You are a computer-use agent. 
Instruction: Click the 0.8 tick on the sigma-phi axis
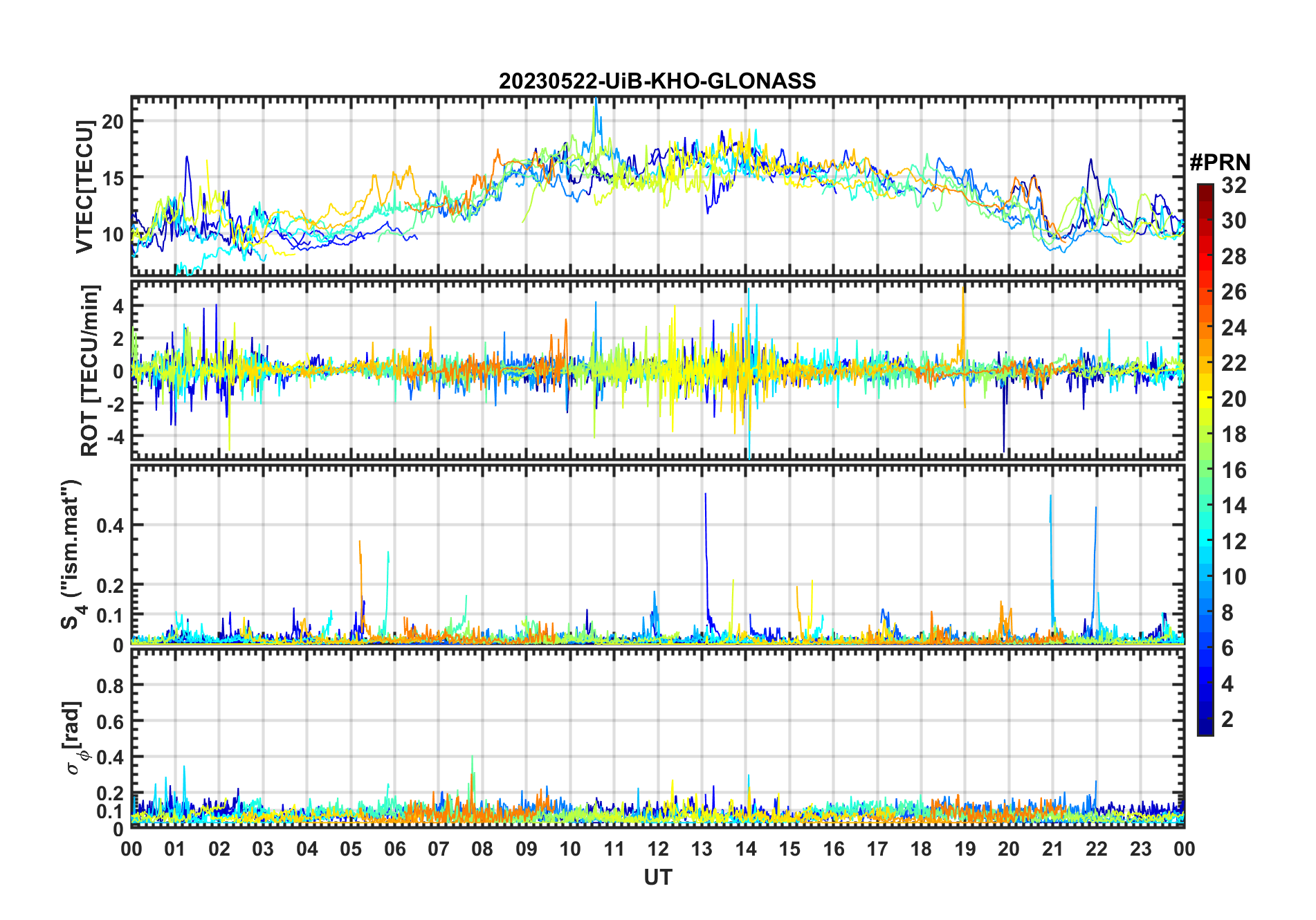110,686
